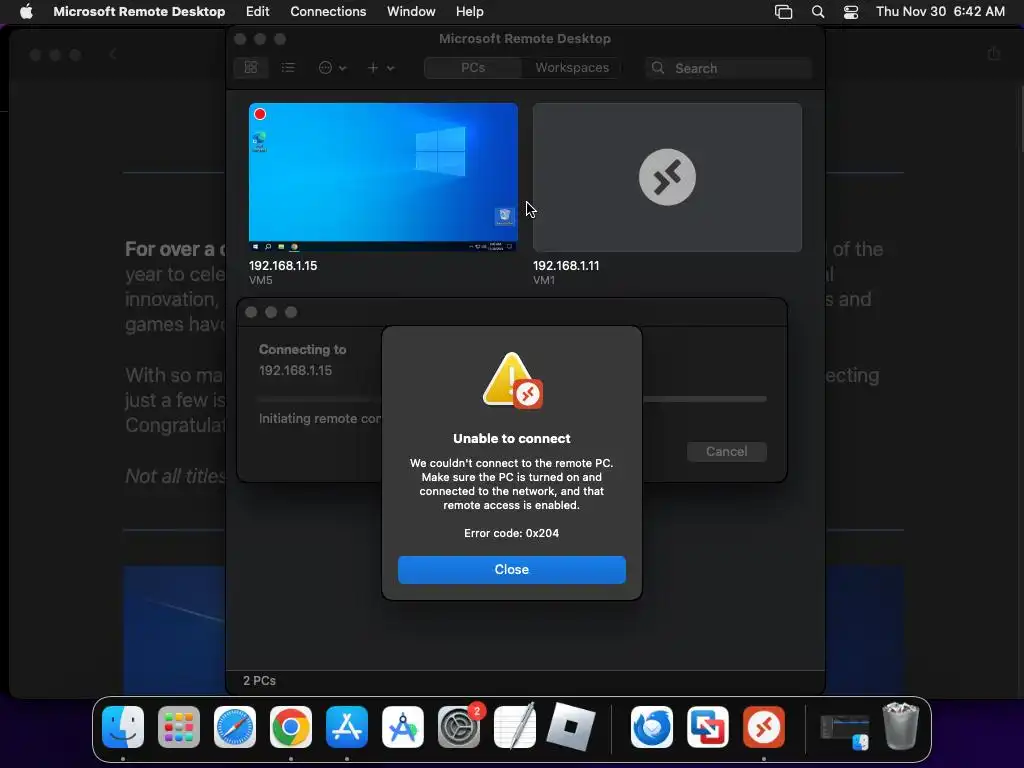Open TextEdit from the Dock
This screenshot has width=1024, height=768.
click(x=515, y=726)
